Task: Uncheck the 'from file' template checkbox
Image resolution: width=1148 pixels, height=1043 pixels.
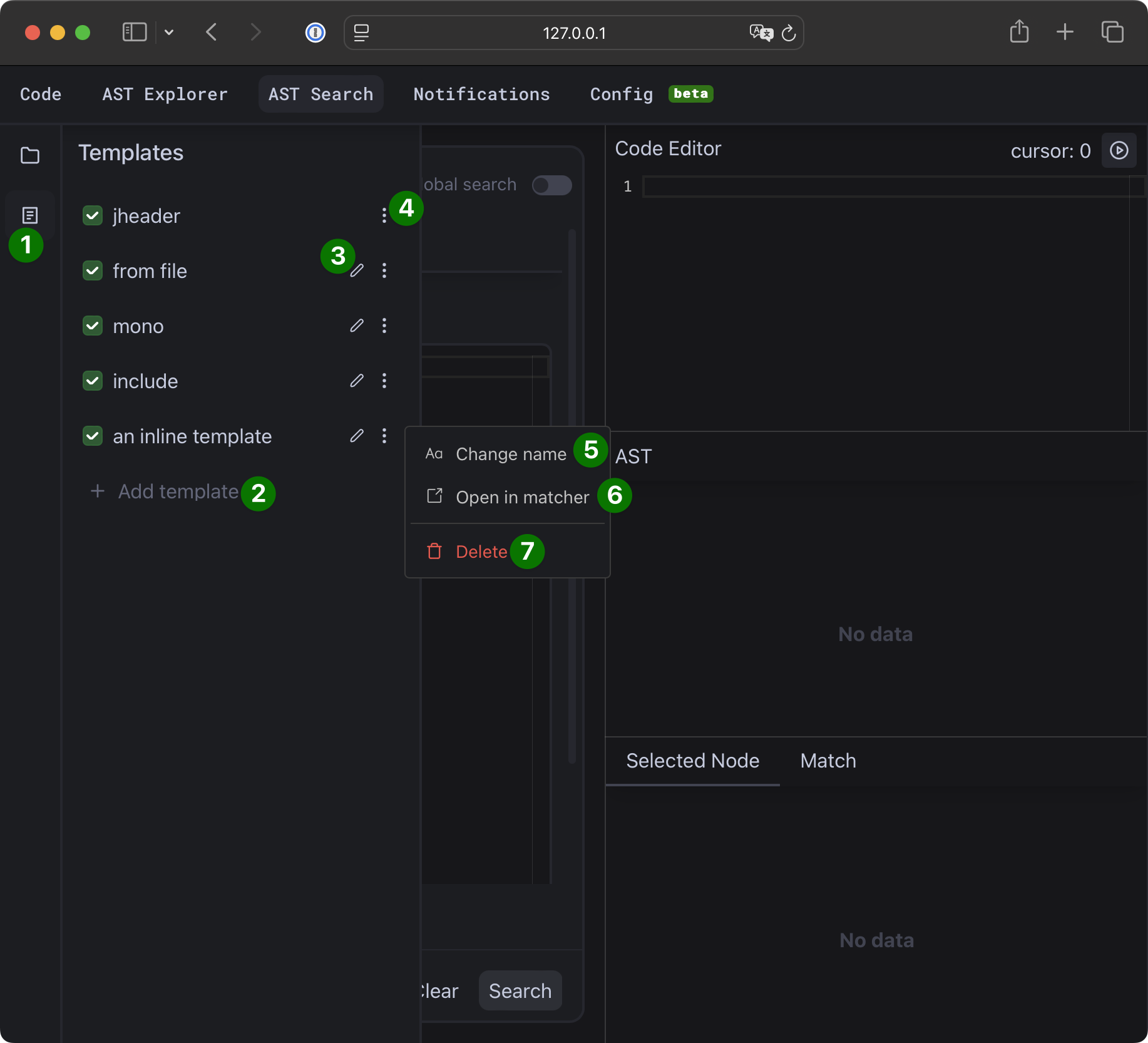Action: point(93,270)
